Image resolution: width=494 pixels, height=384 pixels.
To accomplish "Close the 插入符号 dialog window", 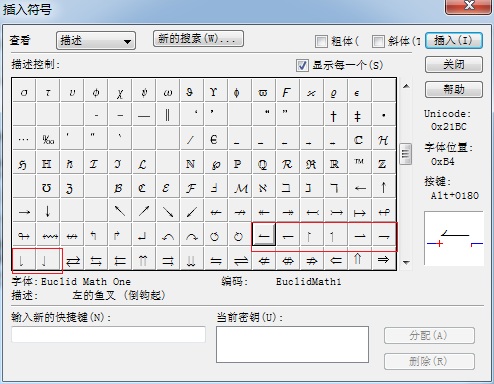I will (x=469, y=6).
